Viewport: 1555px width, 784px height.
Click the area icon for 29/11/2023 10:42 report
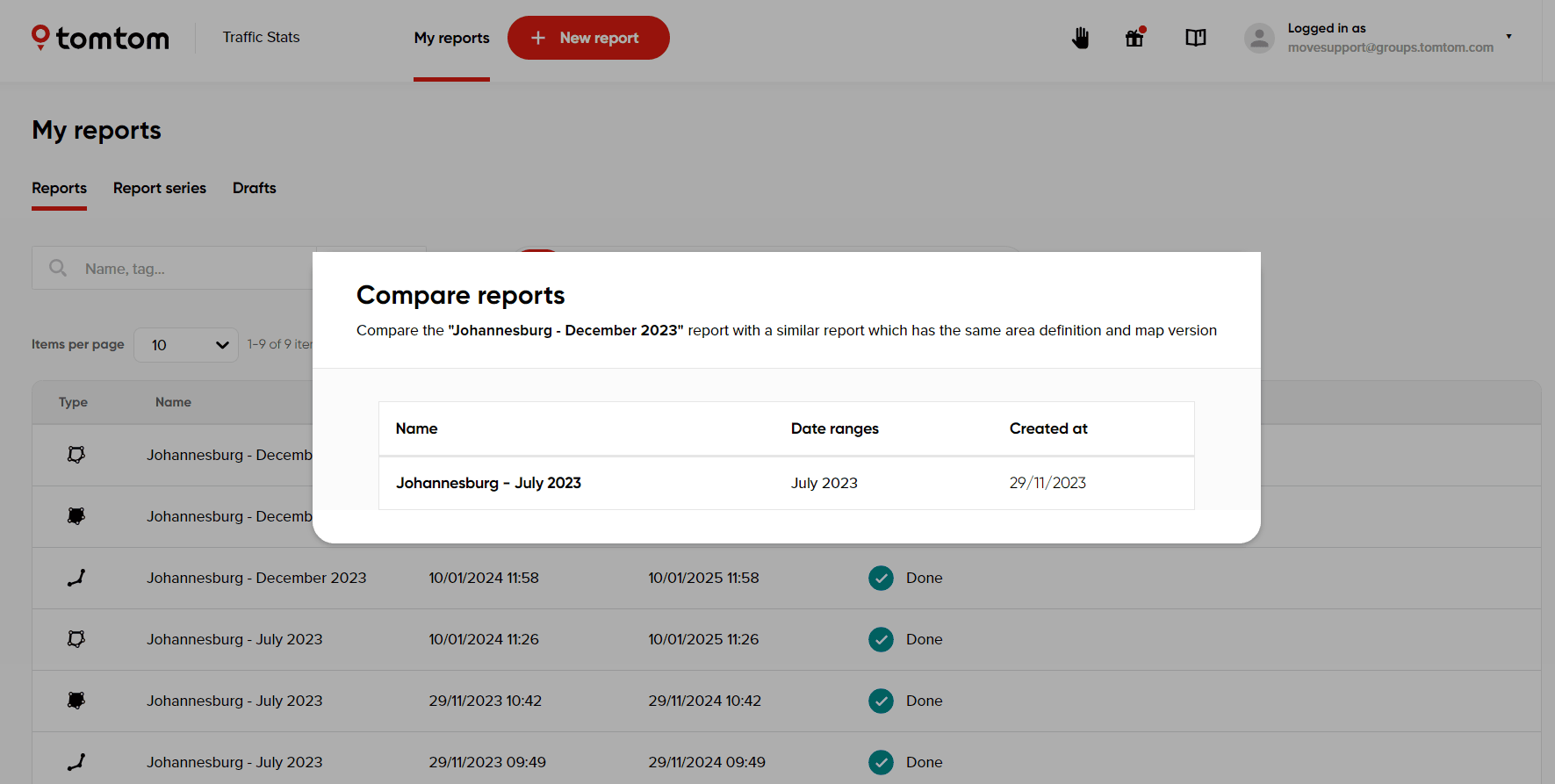76,701
